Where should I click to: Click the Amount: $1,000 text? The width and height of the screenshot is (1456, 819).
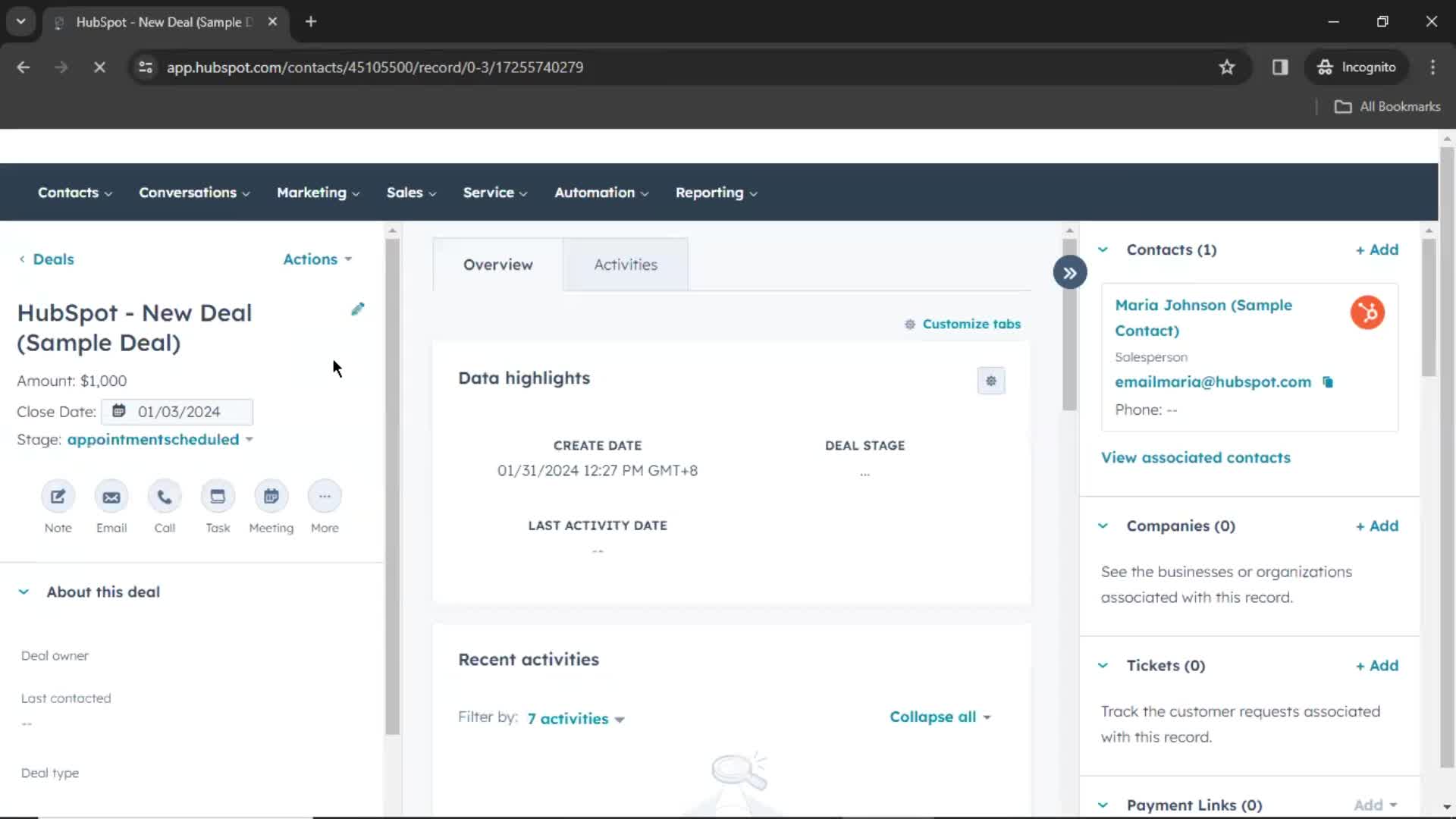click(x=72, y=381)
